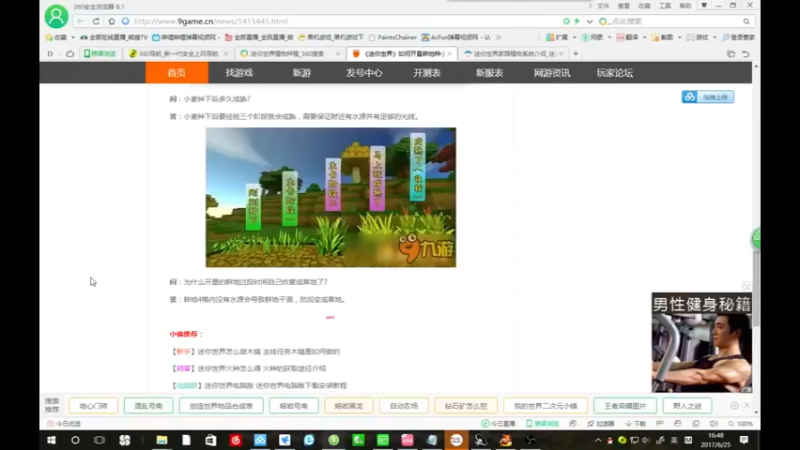800x450 pixels.
Task: Click the Mini World crop growth screenshot
Action: coord(331,197)
